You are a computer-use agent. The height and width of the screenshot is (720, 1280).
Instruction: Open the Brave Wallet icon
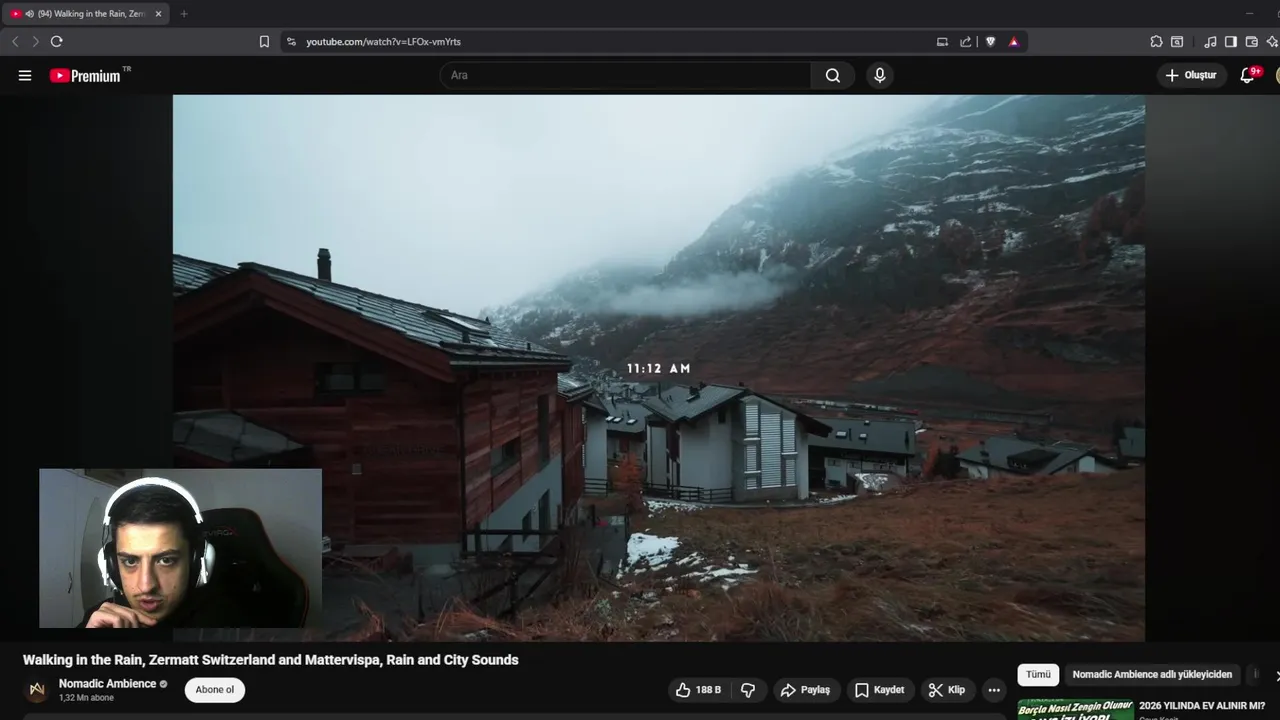pos(1252,41)
